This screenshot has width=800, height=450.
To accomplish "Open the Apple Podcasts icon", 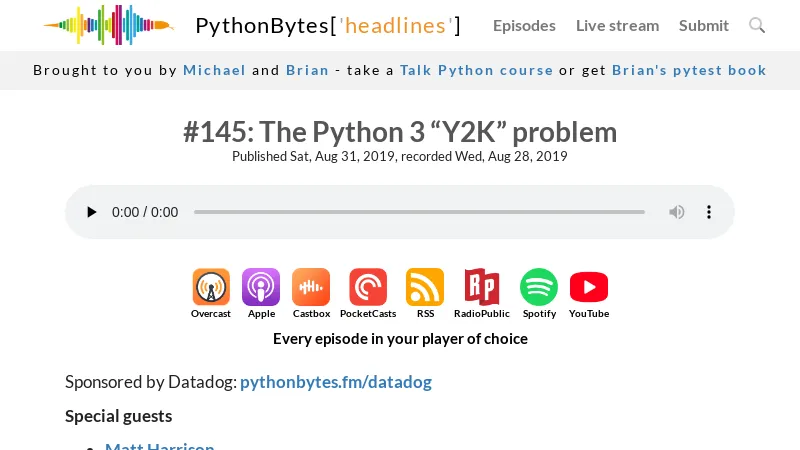I will click(261, 288).
